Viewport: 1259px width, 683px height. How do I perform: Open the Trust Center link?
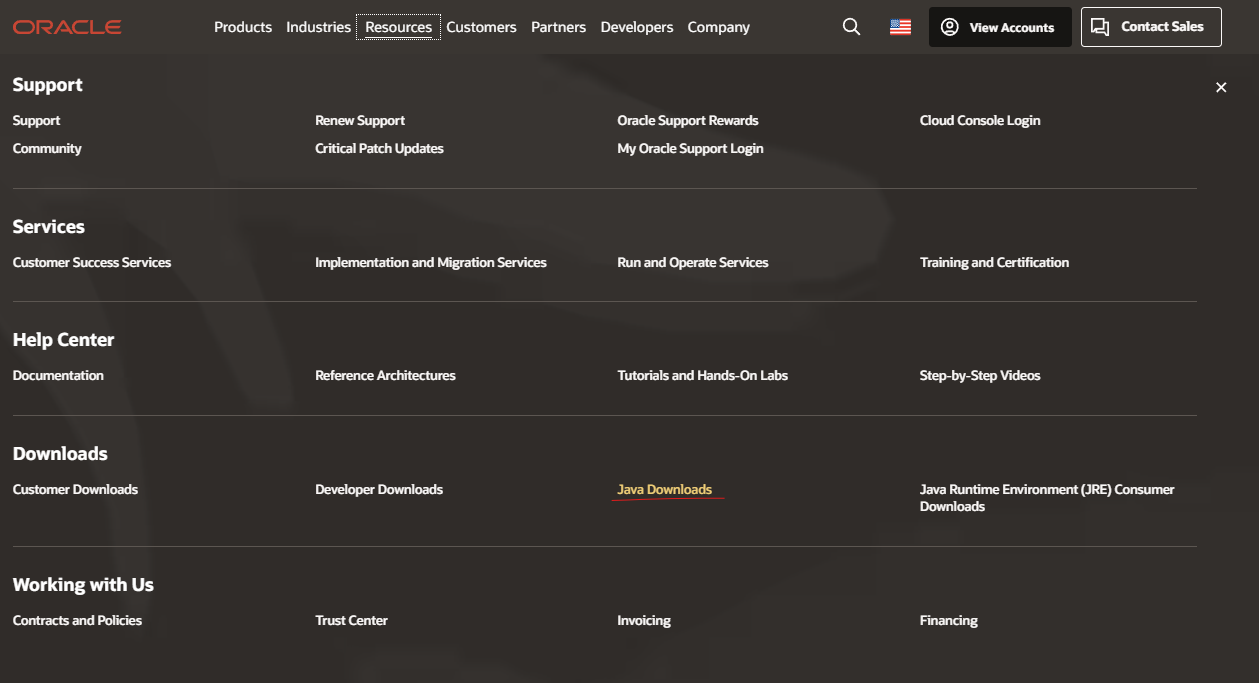351,620
